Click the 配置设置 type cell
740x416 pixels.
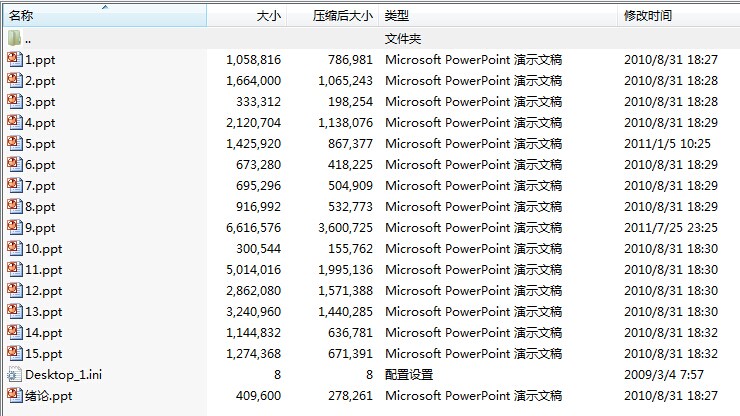tap(409, 375)
